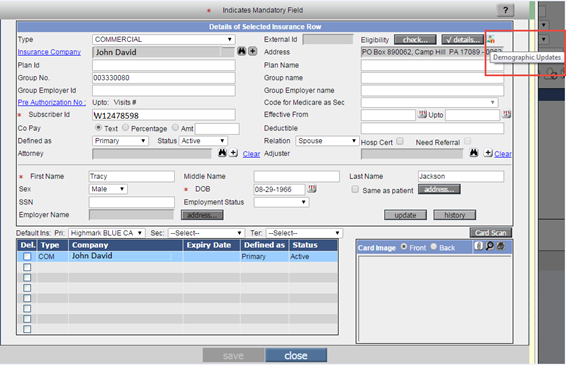This screenshot has width=566, height=365.
Task: Open Sec default insurance dropdown
Action: coord(206,233)
